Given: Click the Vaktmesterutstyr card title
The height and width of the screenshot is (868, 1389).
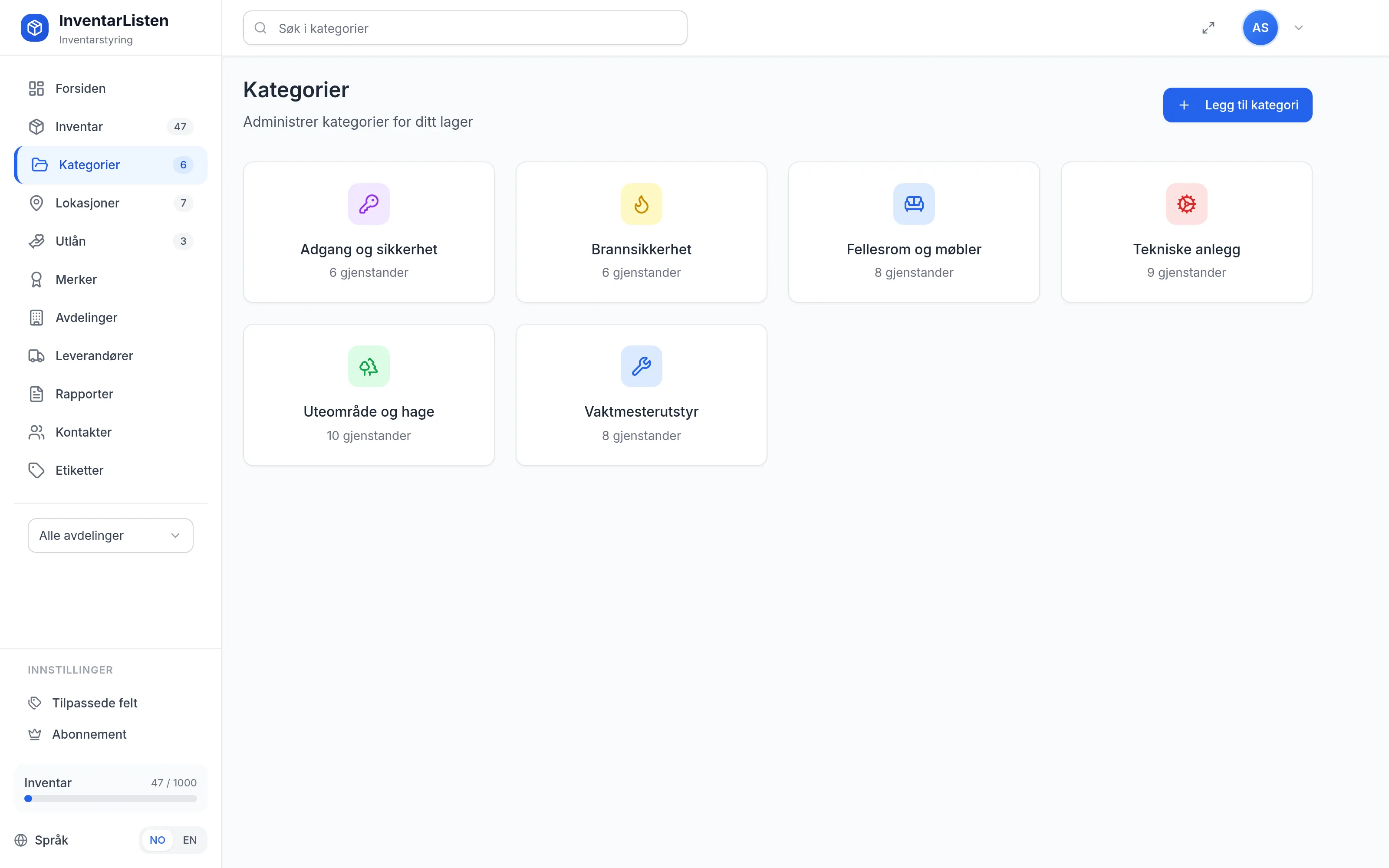Looking at the screenshot, I should pyautogui.click(x=641, y=411).
